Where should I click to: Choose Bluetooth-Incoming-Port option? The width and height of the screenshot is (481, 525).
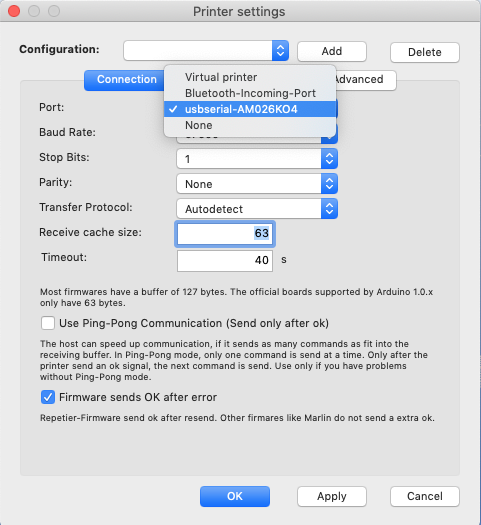pos(250,93)
